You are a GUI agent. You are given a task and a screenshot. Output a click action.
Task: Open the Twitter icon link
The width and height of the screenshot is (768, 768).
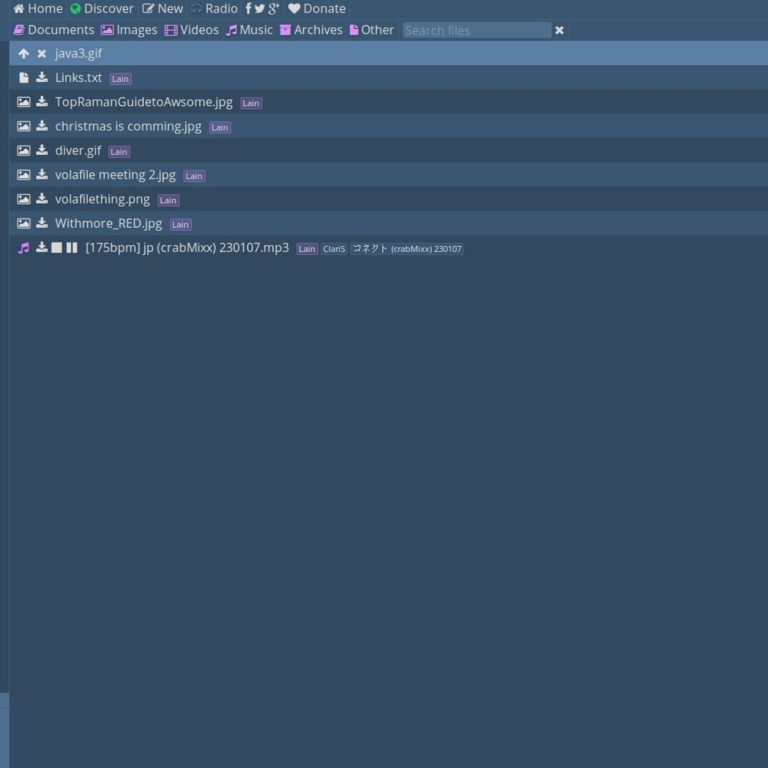coord(260,8)
